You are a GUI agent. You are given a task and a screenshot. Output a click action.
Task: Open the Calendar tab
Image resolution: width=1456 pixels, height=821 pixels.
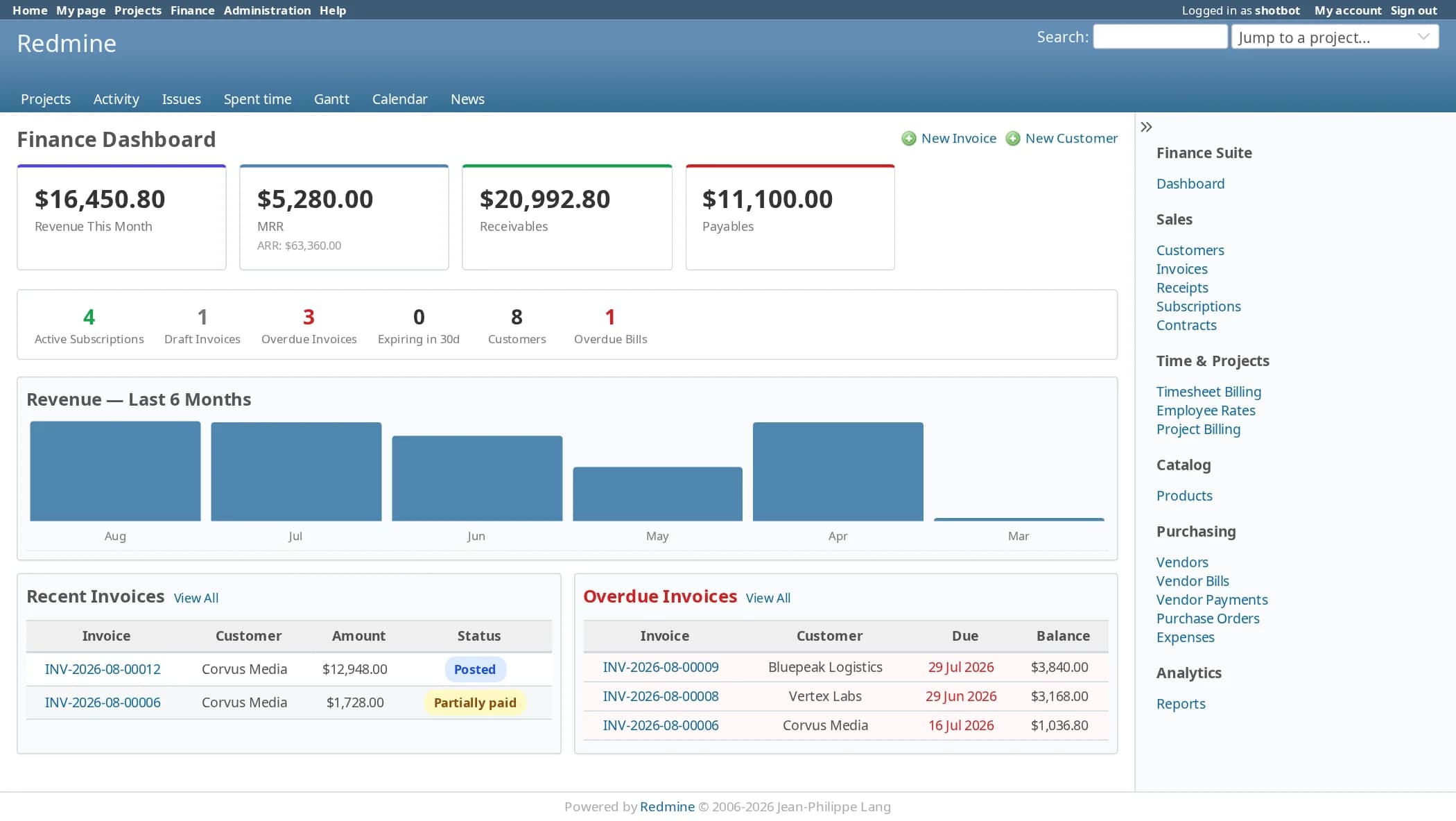pyautogui.click(x=399, y=99)
